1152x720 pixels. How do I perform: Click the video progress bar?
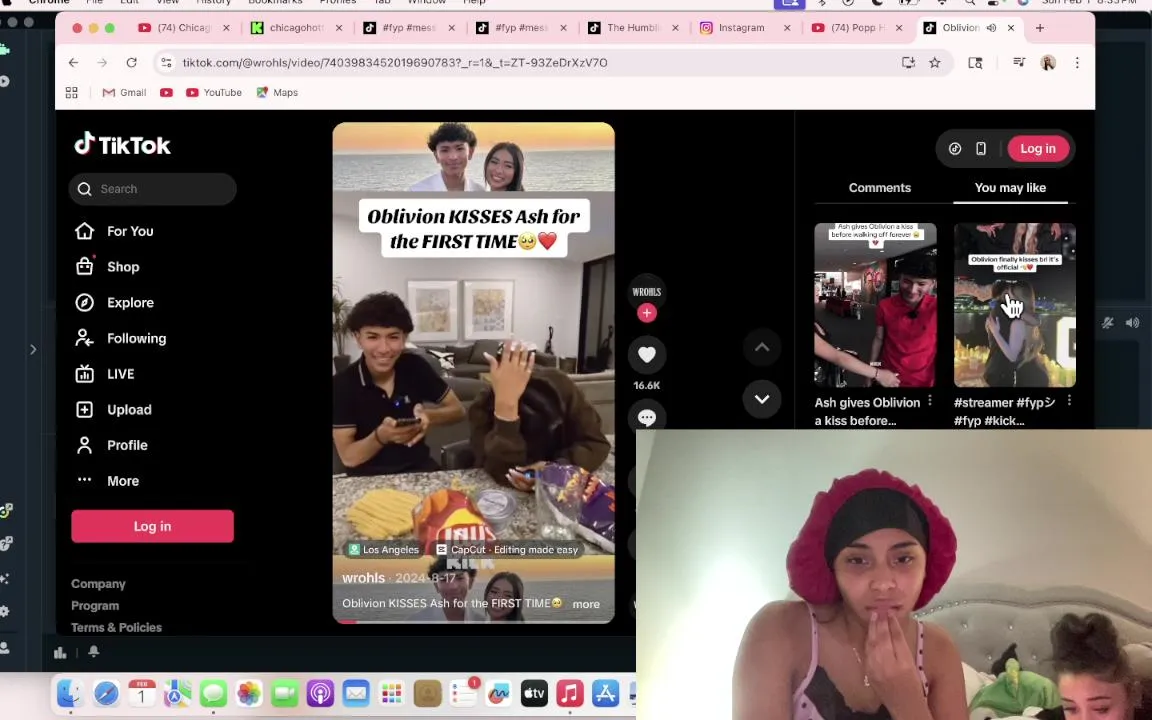click(x=473, y=622)
